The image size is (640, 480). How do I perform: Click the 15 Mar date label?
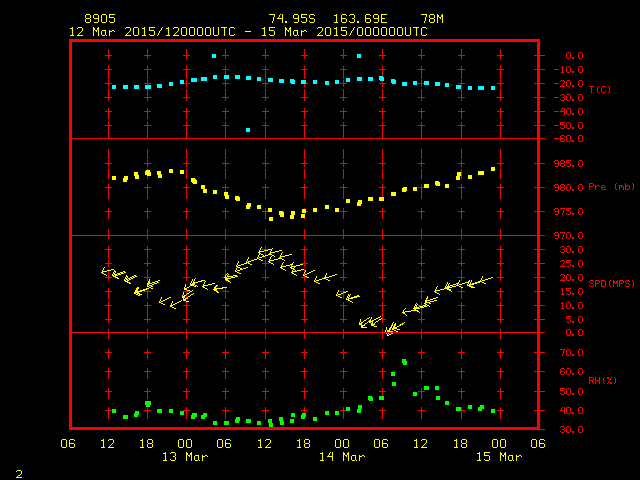[497, 457]
